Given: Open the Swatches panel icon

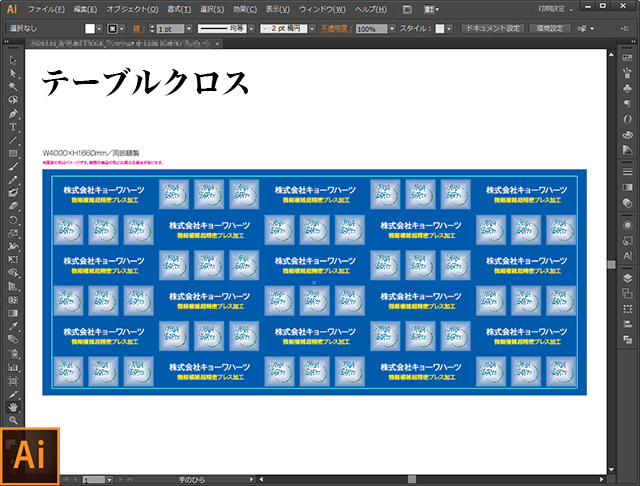Looking at the screenshot, I should (627, 58).
